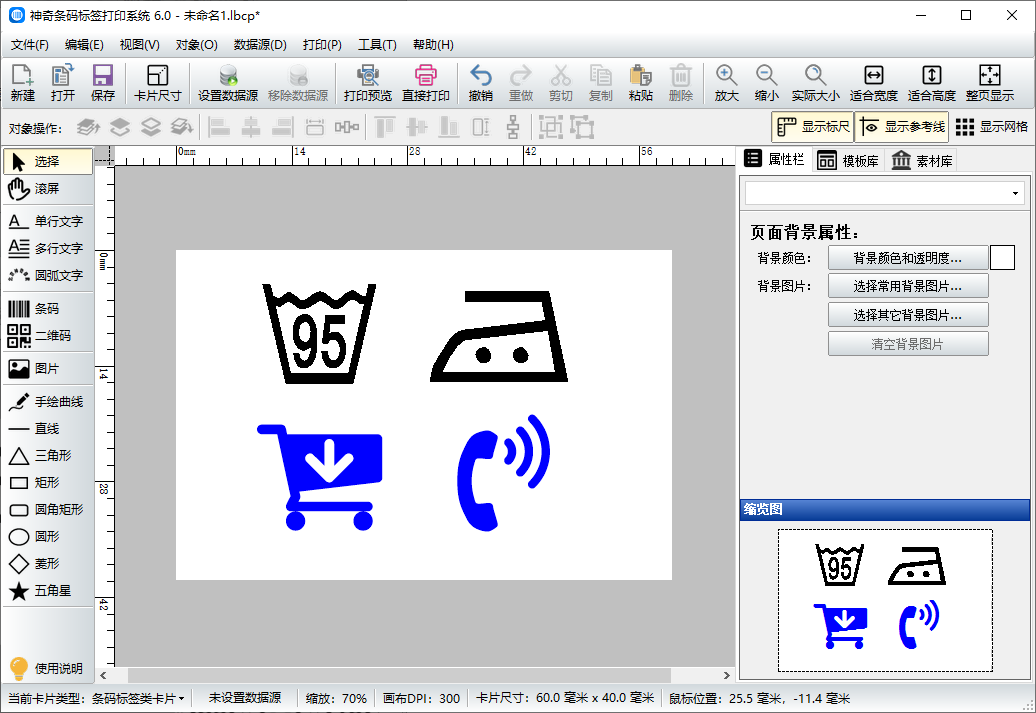Click fit to width (适合宽度) icon
The height and width of the screenshot is (713, 1036).
point(873,84)
